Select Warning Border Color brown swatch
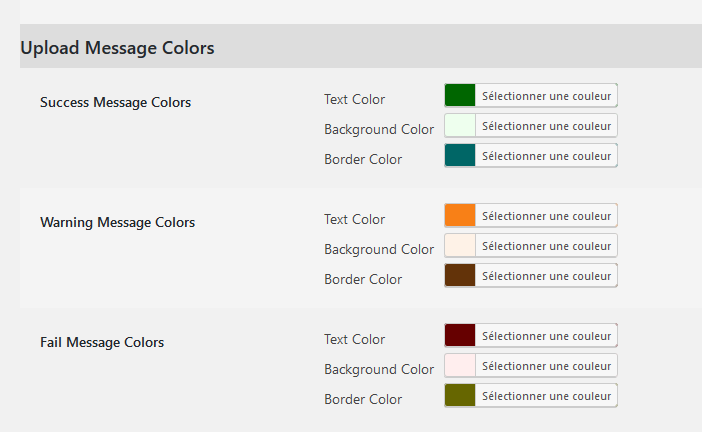This screenshot has width=702, height=432. coord(460,275)
